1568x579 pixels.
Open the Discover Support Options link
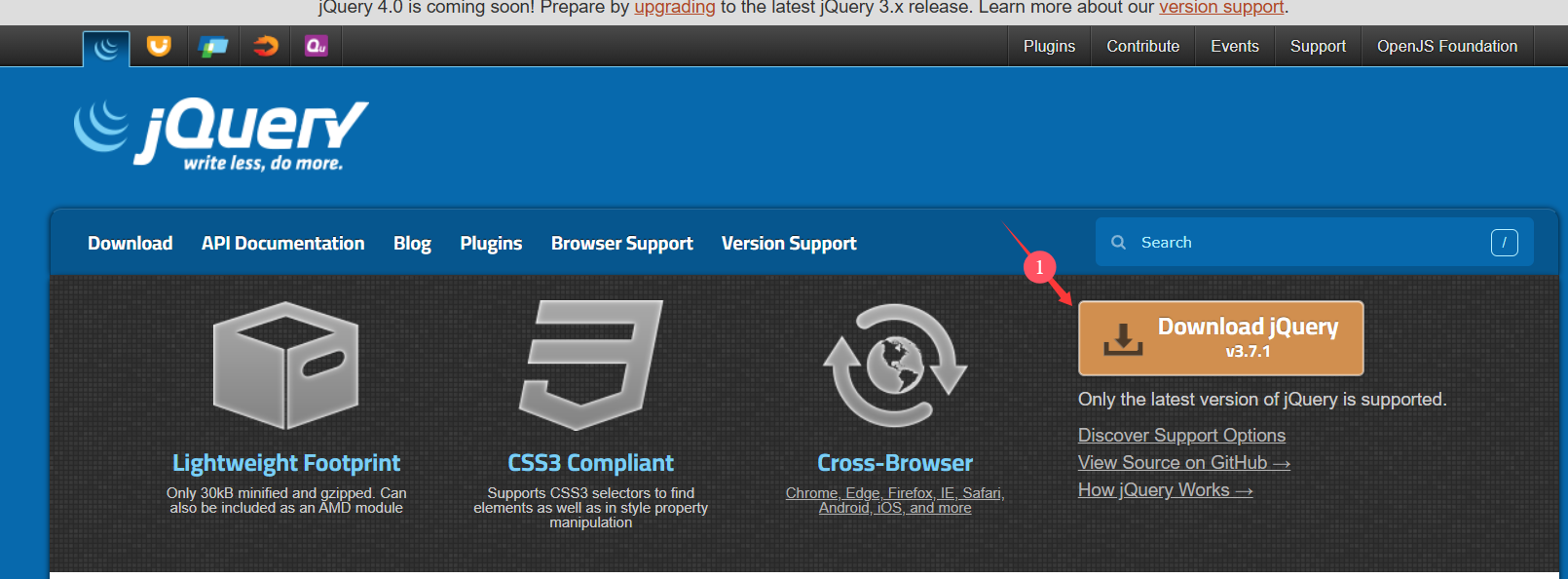click(x=1181, y=435)
